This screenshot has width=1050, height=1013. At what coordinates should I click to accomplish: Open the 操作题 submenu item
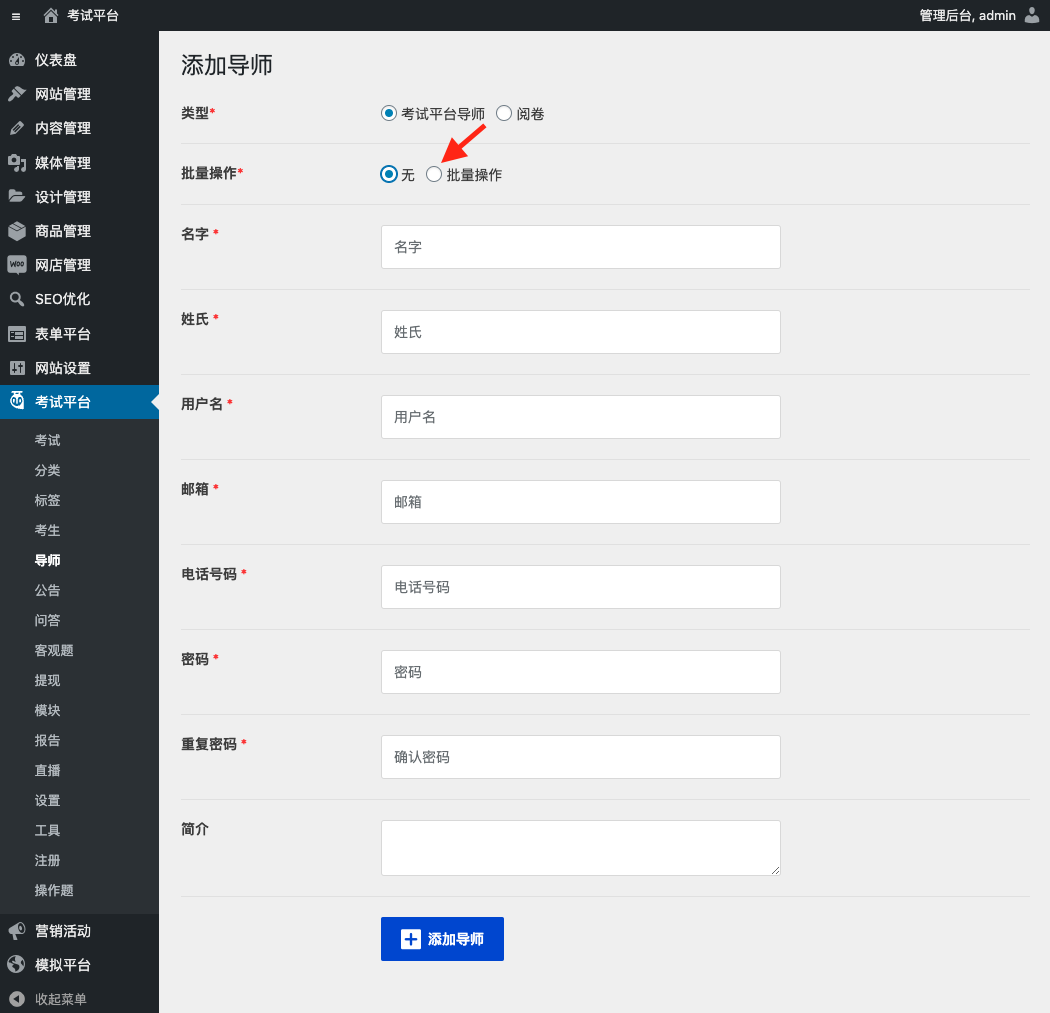coord(54,890)
